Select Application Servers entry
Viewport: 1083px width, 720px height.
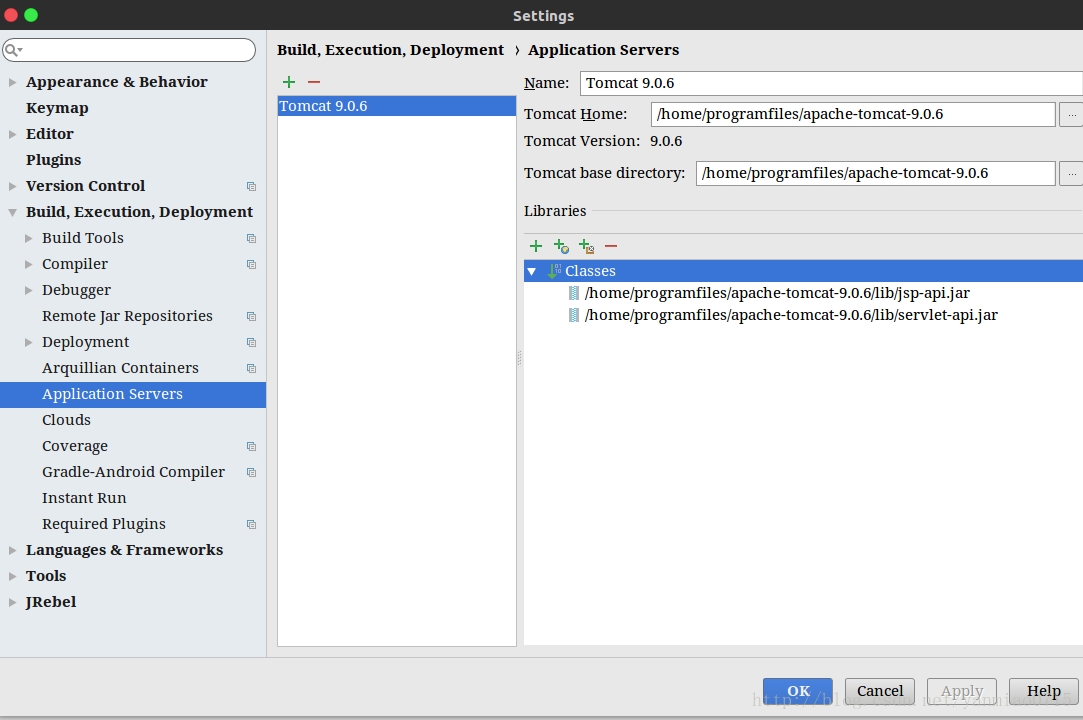[133, 395]
